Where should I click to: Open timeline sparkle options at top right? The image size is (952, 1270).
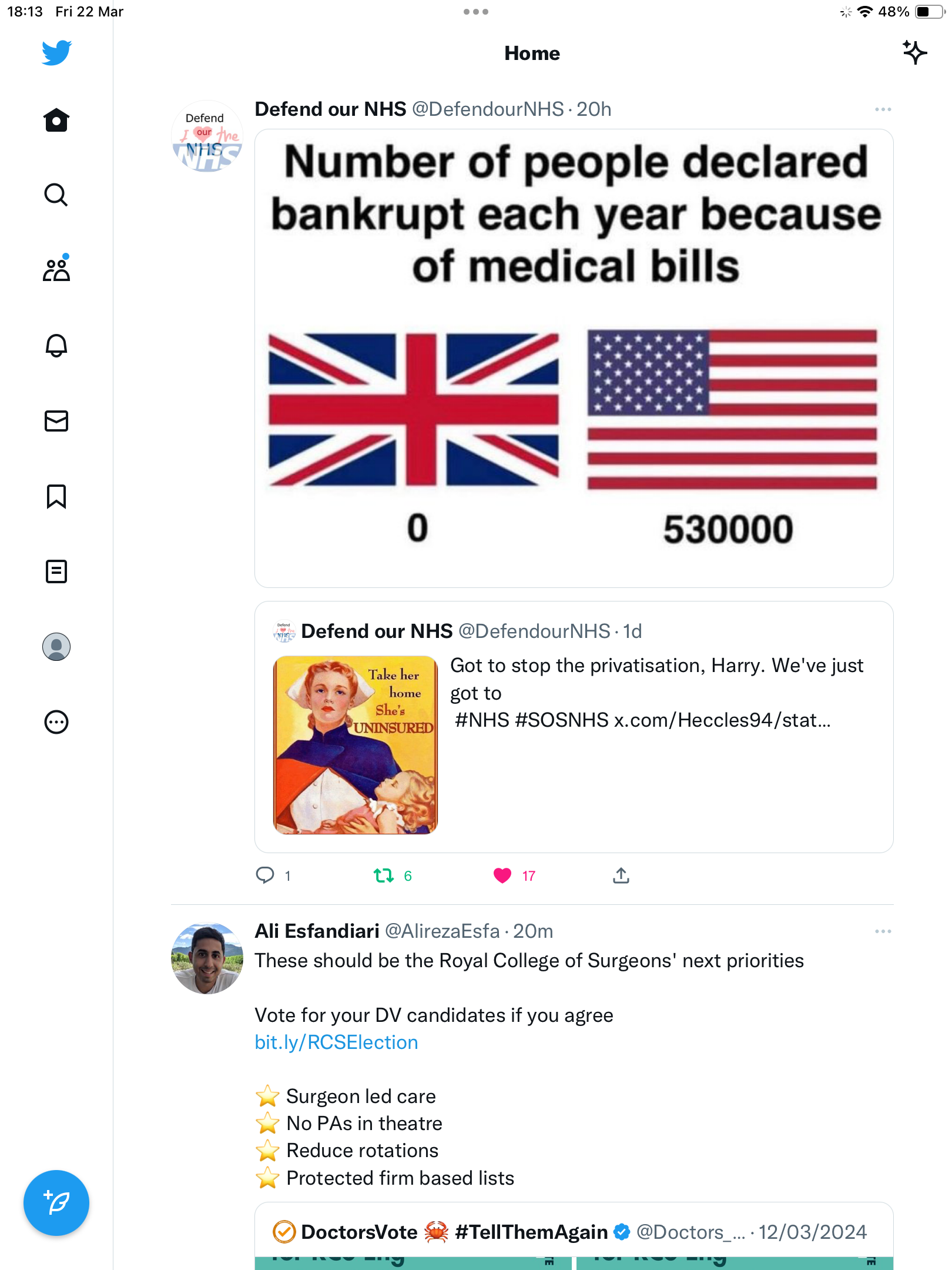914,53
